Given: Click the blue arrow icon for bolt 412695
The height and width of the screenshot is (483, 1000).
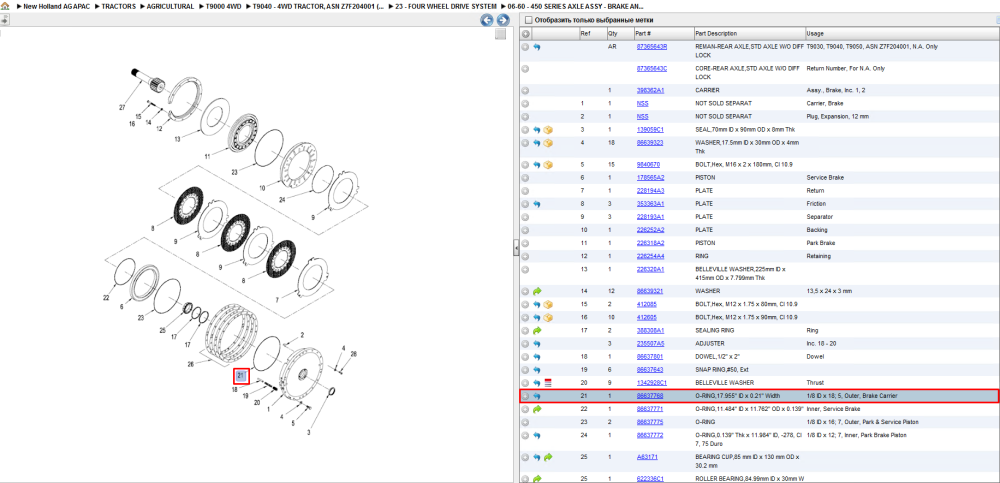Looking at the screenshot, I should (x=537, y=317).
